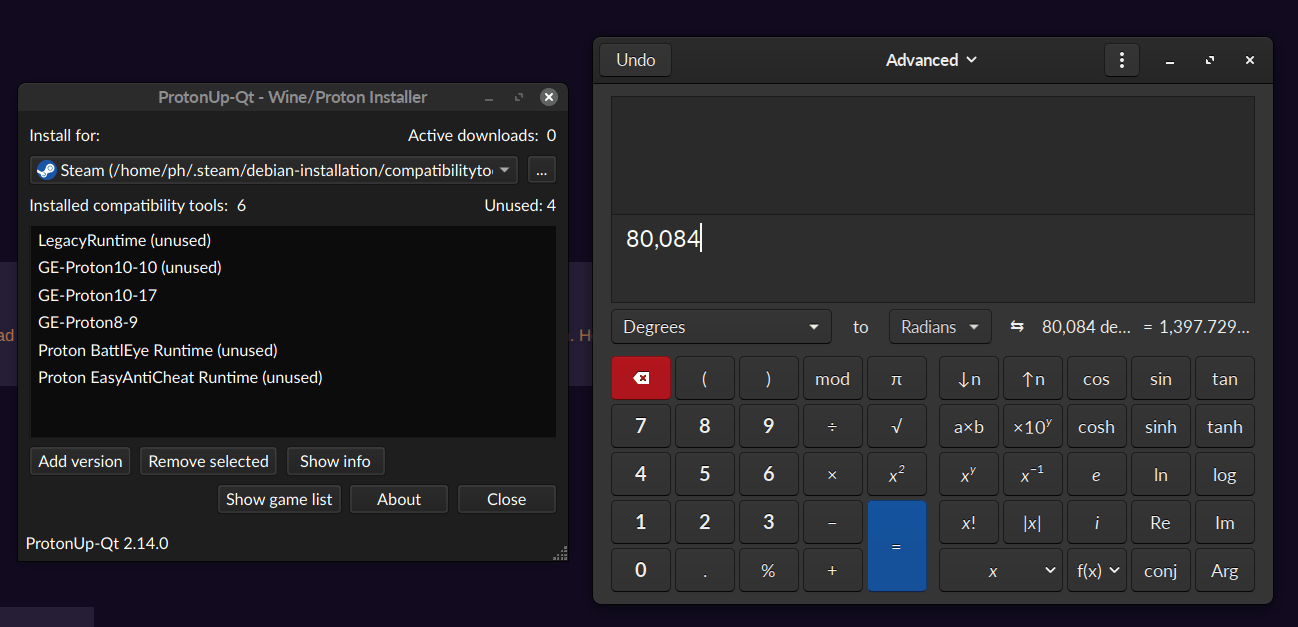Click the a×b factorize key
Viewport: 1298px width, 627px height.
969,426
